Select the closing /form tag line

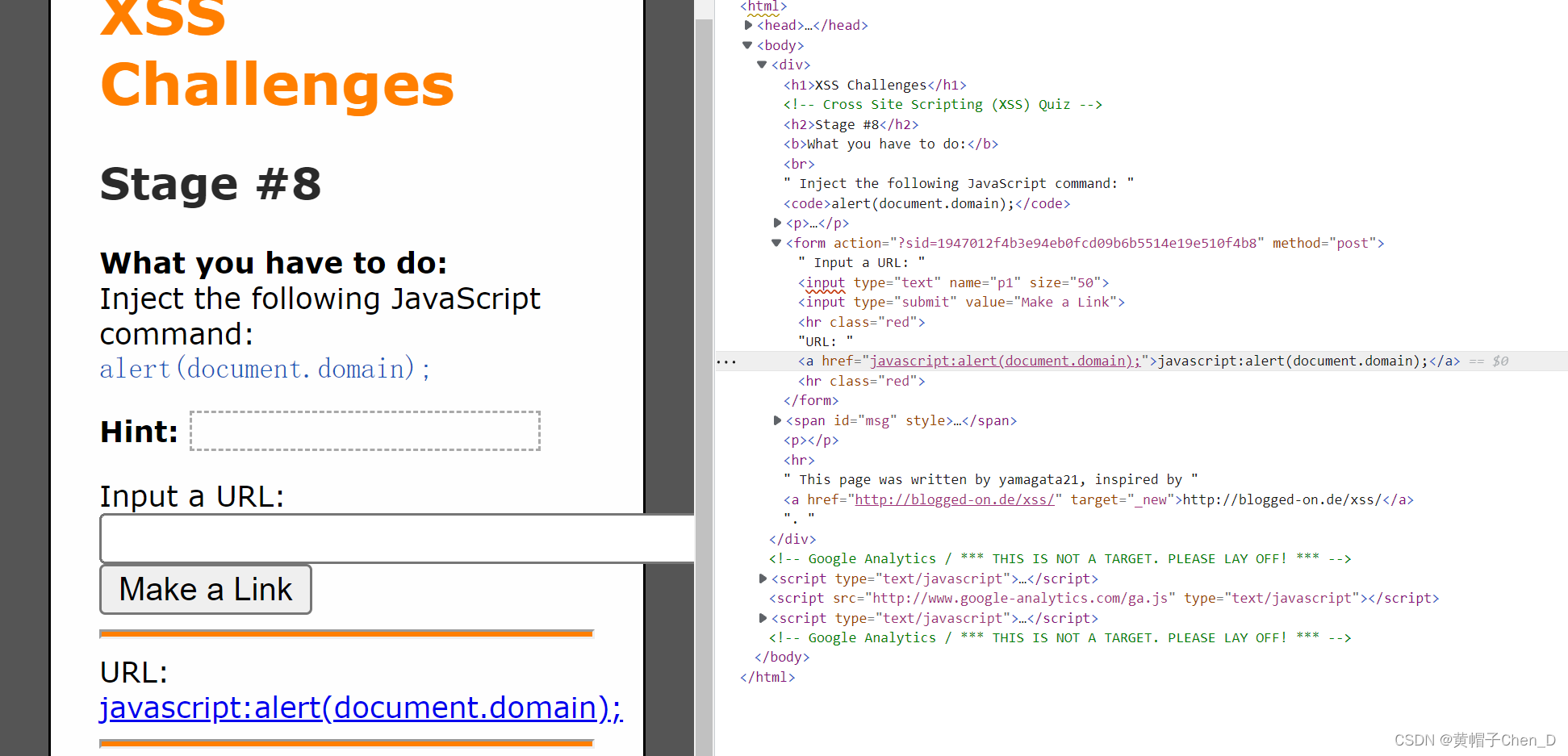point(811,400)
